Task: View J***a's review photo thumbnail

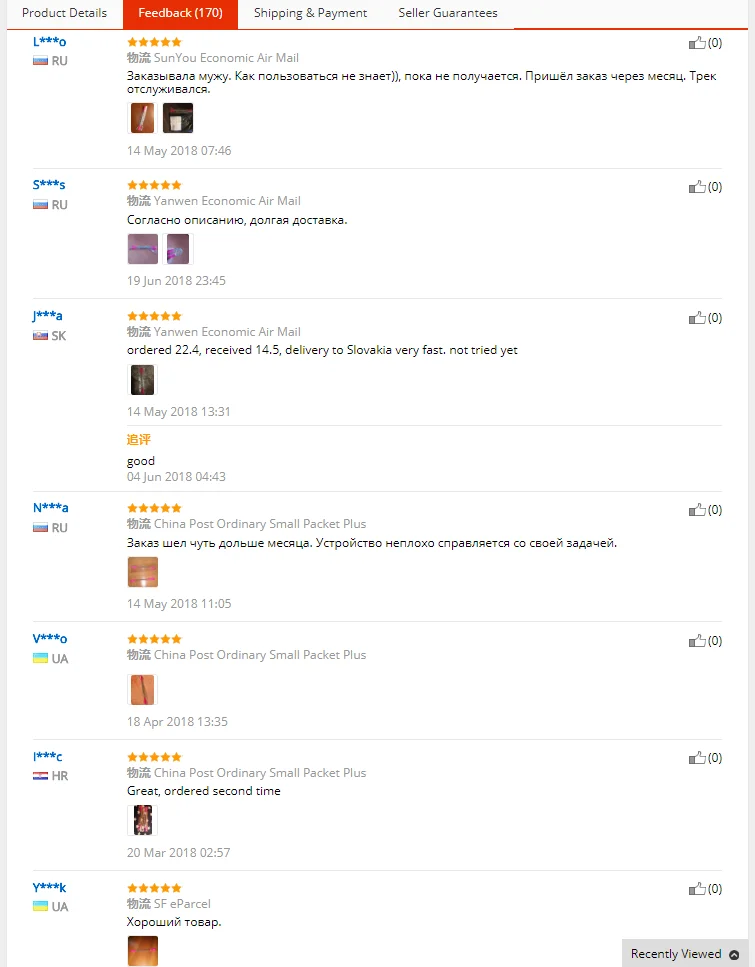Action: click(142, 379)
